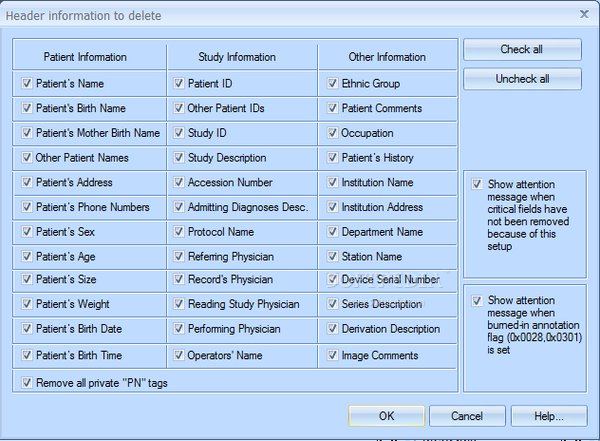The width and height of the screenshot is (600, 441).
Task: Open Help for this dialog
Action: (548, 416)
